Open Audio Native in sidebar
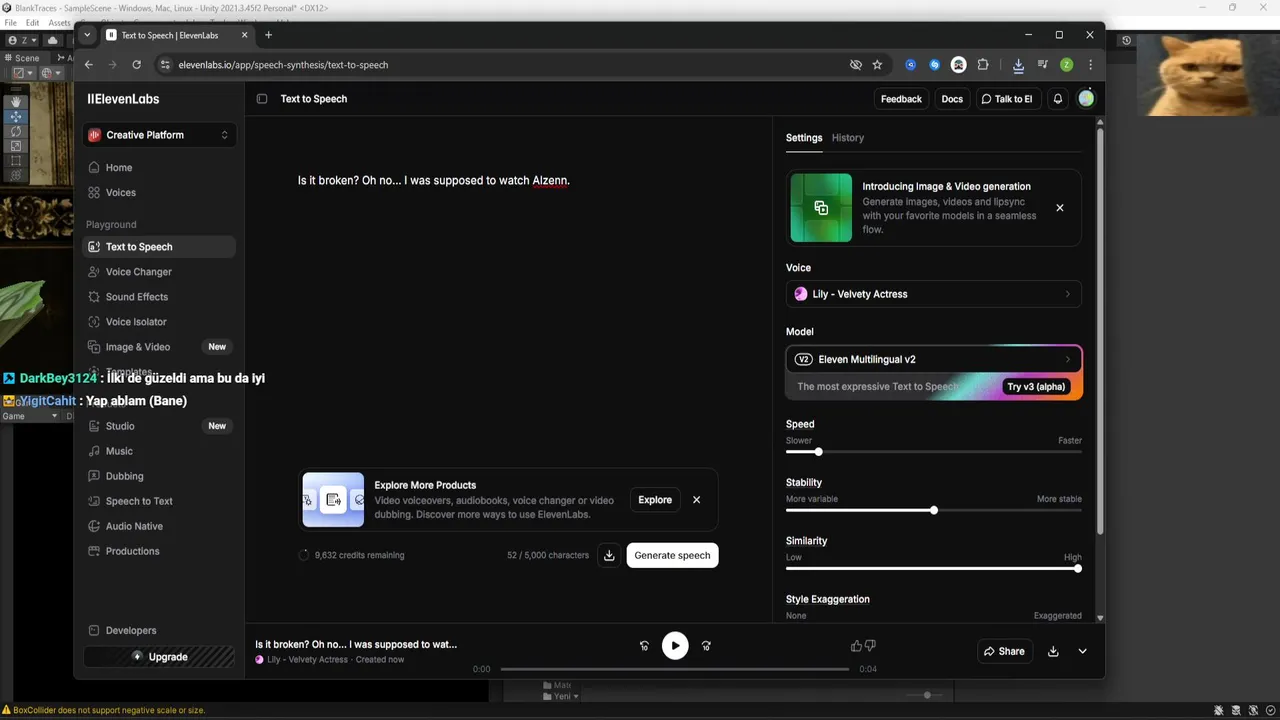1280x720 pixels. [x=159, y=526]
